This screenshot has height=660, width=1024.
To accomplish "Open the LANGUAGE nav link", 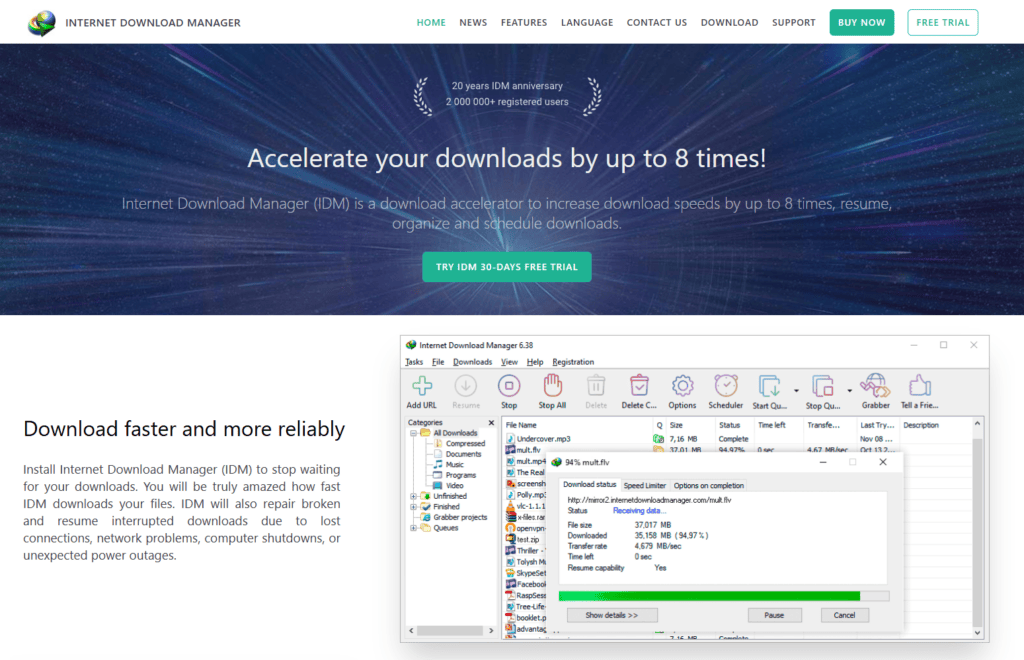I will tap(587, 22).
